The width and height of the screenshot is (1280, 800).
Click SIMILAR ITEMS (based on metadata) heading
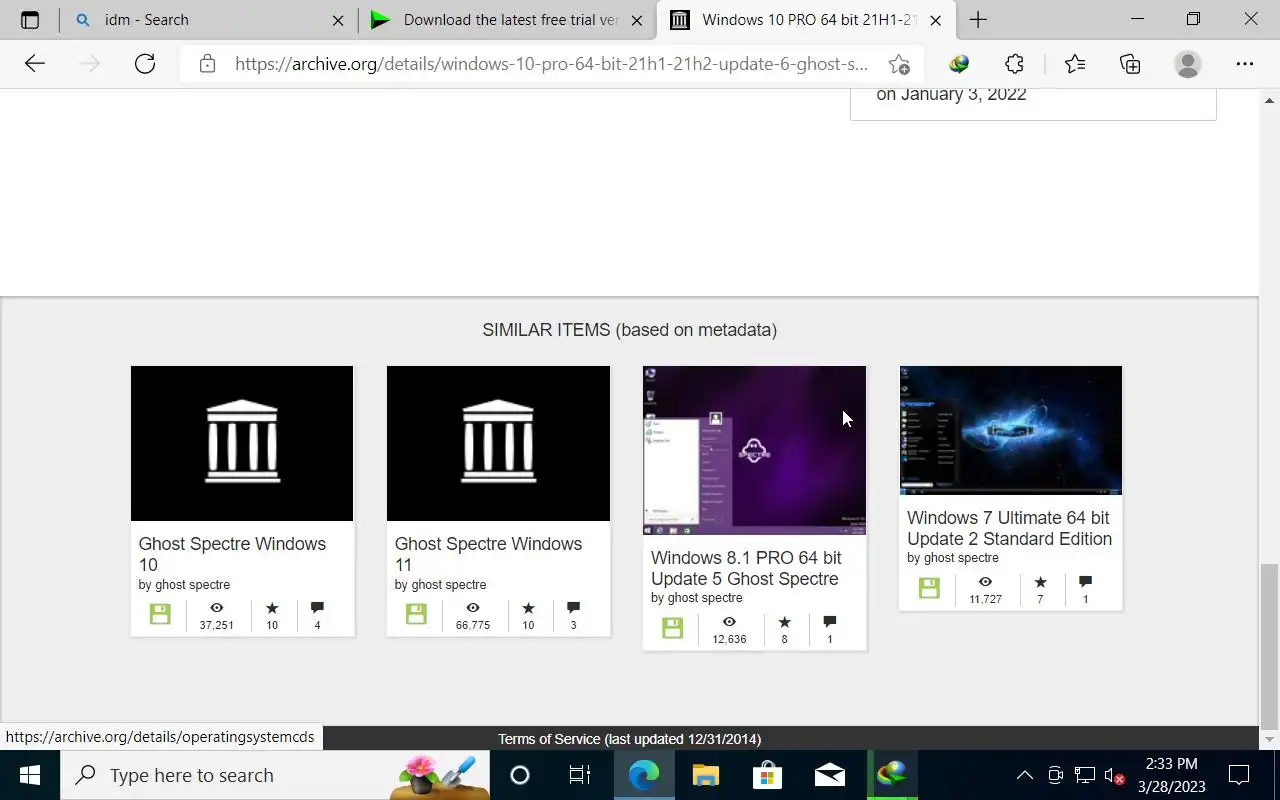tap(629, 330)
